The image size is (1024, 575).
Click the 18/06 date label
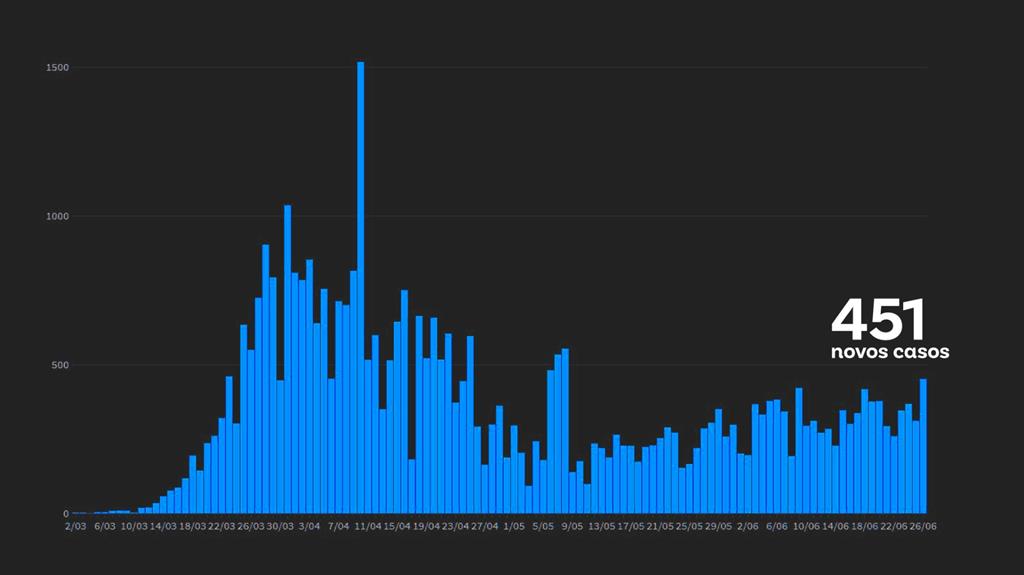point(864,526)
